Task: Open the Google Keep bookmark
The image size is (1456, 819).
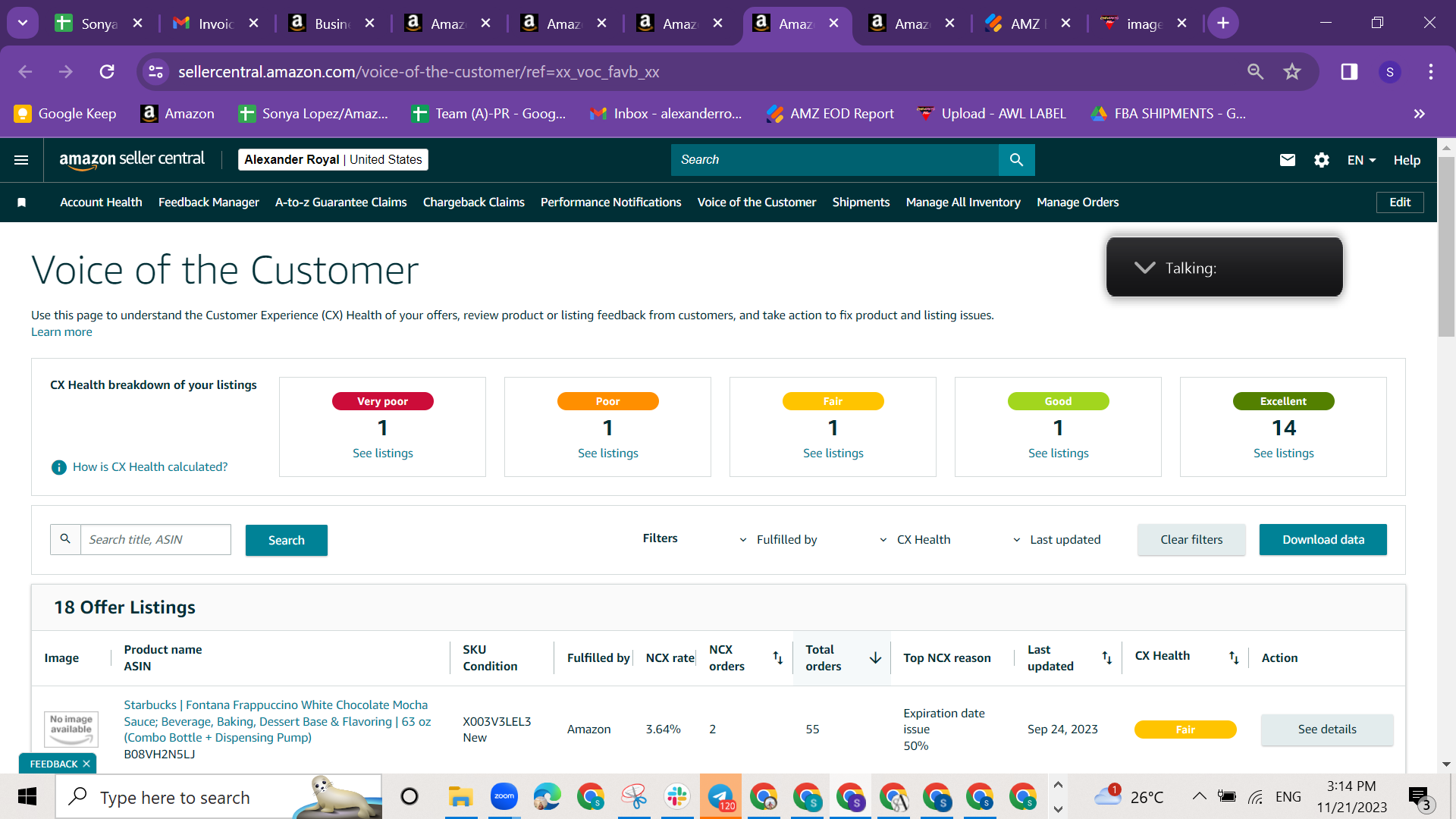Action: coord(65,114)
